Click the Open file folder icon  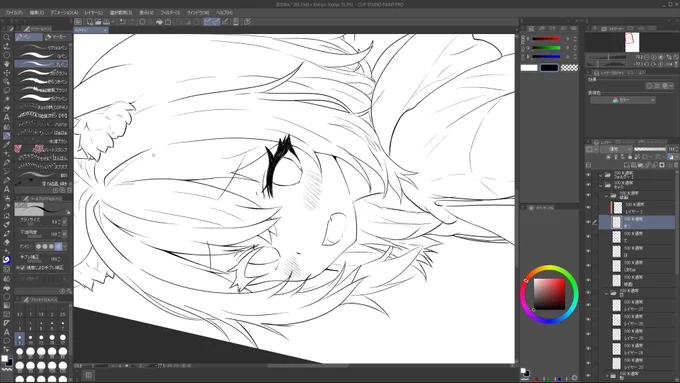pyautogui.click(x=98, y=22)
